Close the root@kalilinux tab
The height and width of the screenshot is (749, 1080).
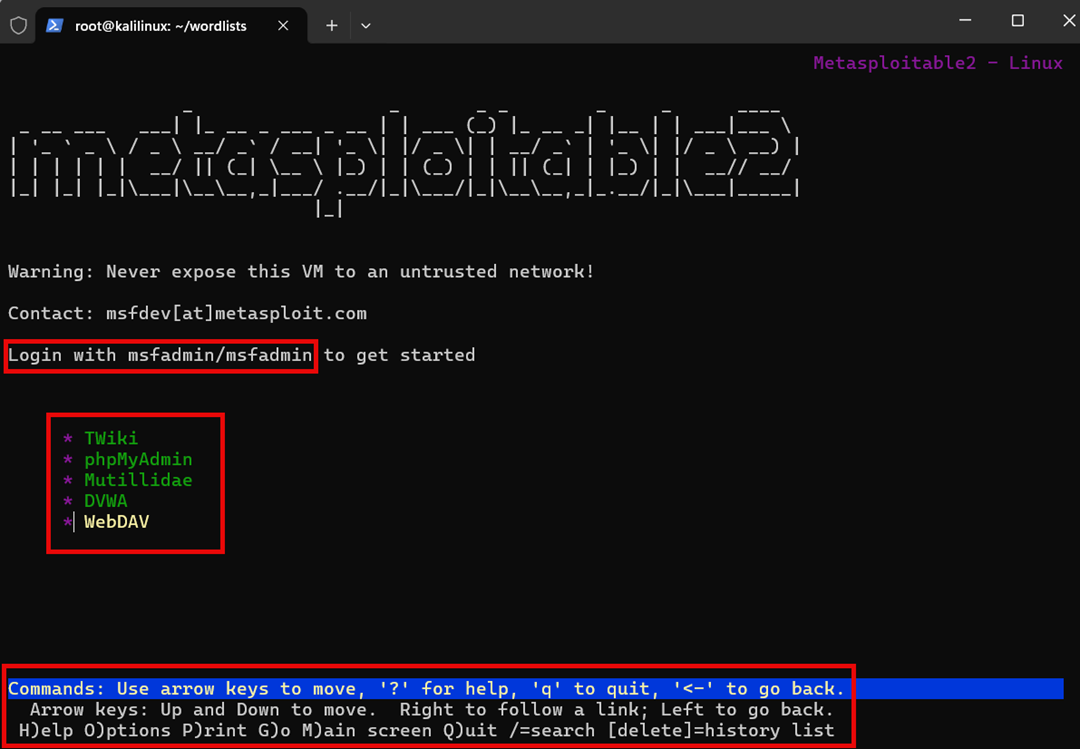[283, 25]
